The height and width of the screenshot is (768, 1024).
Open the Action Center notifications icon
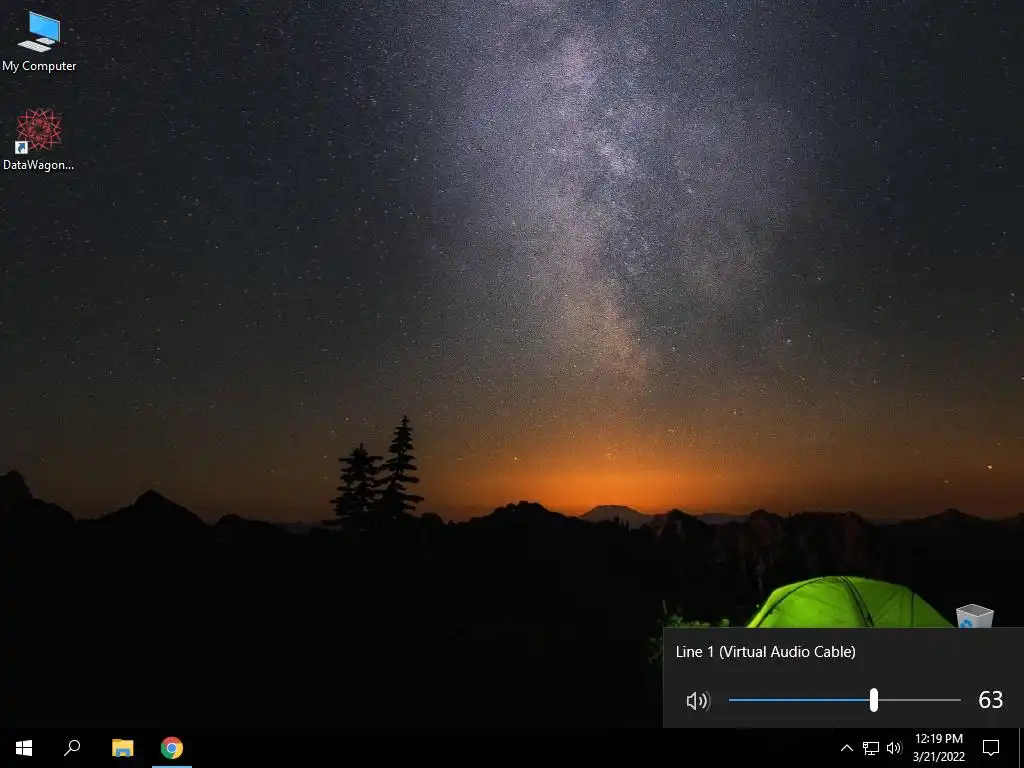pos(991,748)
